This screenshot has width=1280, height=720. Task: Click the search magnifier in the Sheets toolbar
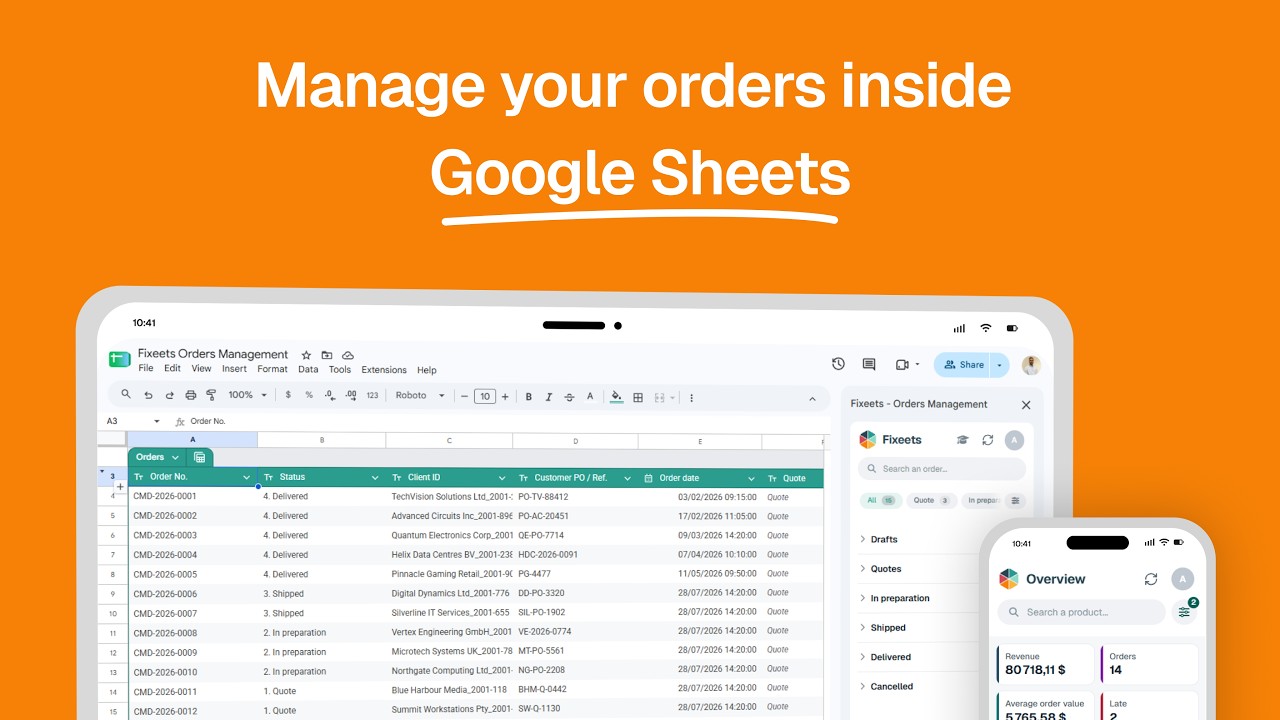coord(126,395)
